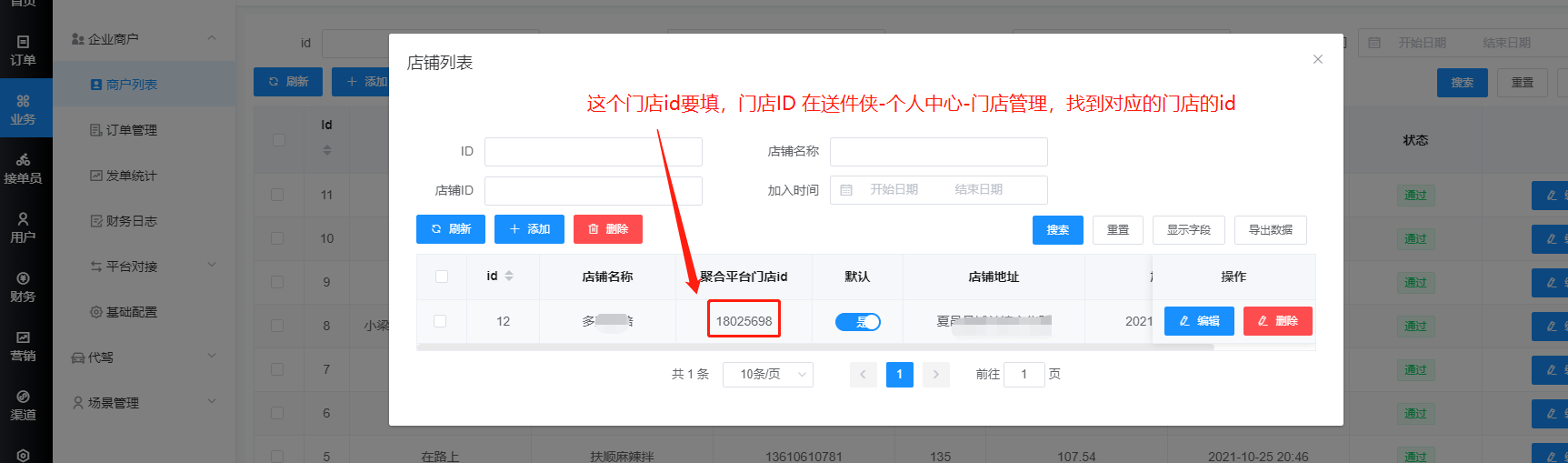
Task: Open the 财务 section in left sidebar
Action: (24, 287)
